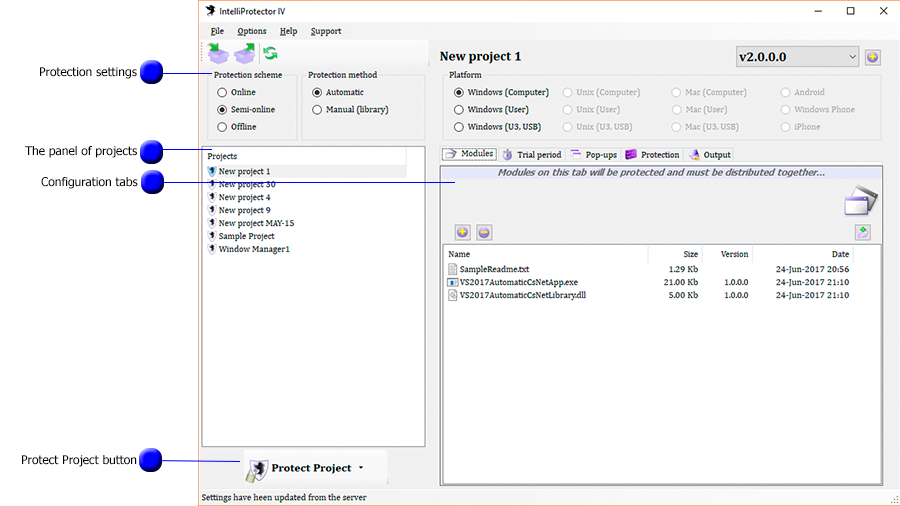Open the File menu
The height and width of the screenshot is (506, 900).
coord(217,31)
